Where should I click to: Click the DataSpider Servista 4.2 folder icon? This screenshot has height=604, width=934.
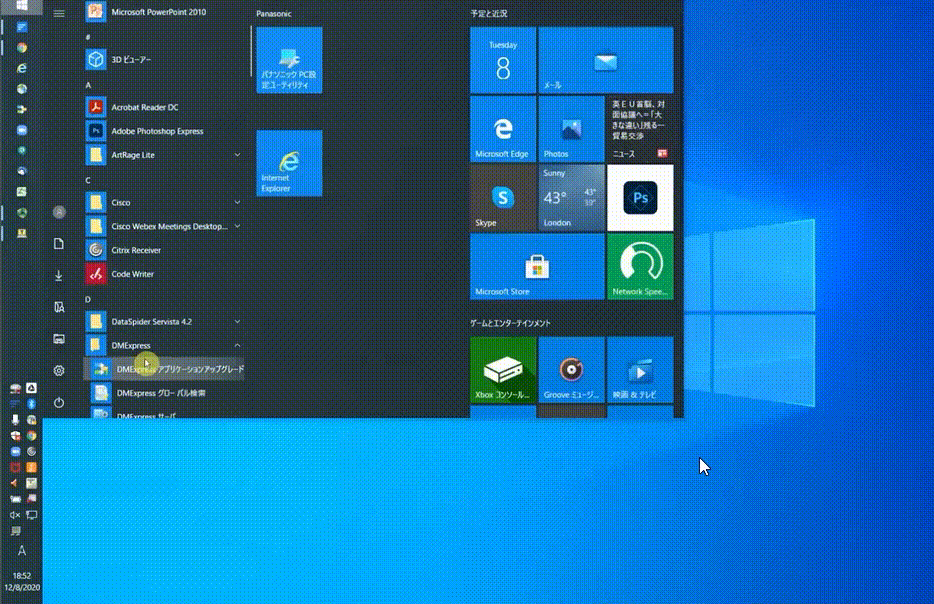coord(95,322)
